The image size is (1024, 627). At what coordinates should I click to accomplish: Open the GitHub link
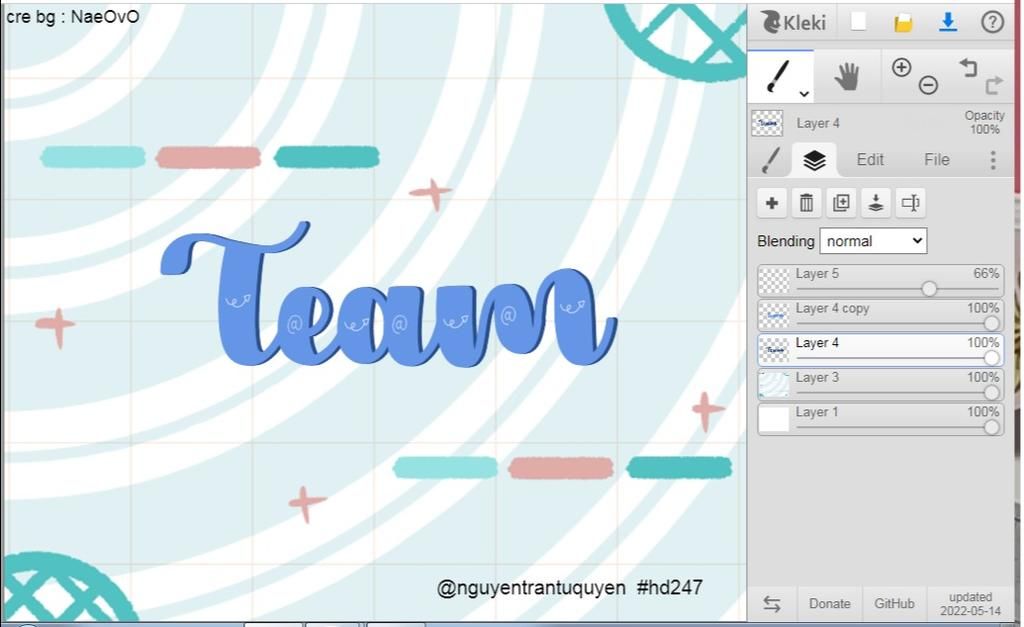tap(894, 604)
